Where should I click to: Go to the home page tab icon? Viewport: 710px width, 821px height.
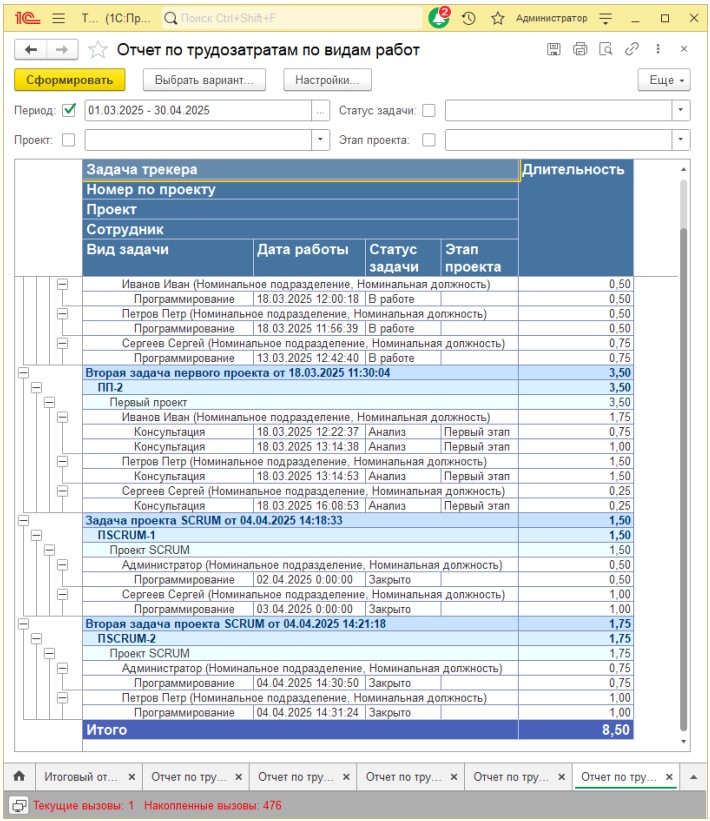coord(19,776)
